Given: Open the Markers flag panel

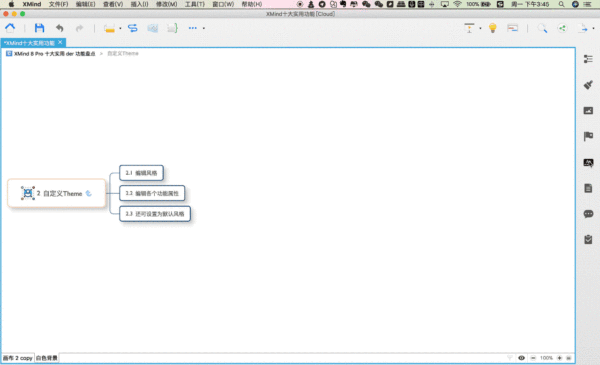Looking at the screenshot, I should [x=588, y=136].
